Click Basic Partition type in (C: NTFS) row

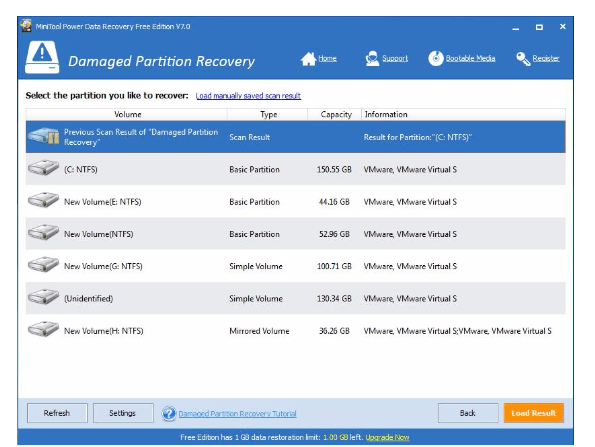254,170
